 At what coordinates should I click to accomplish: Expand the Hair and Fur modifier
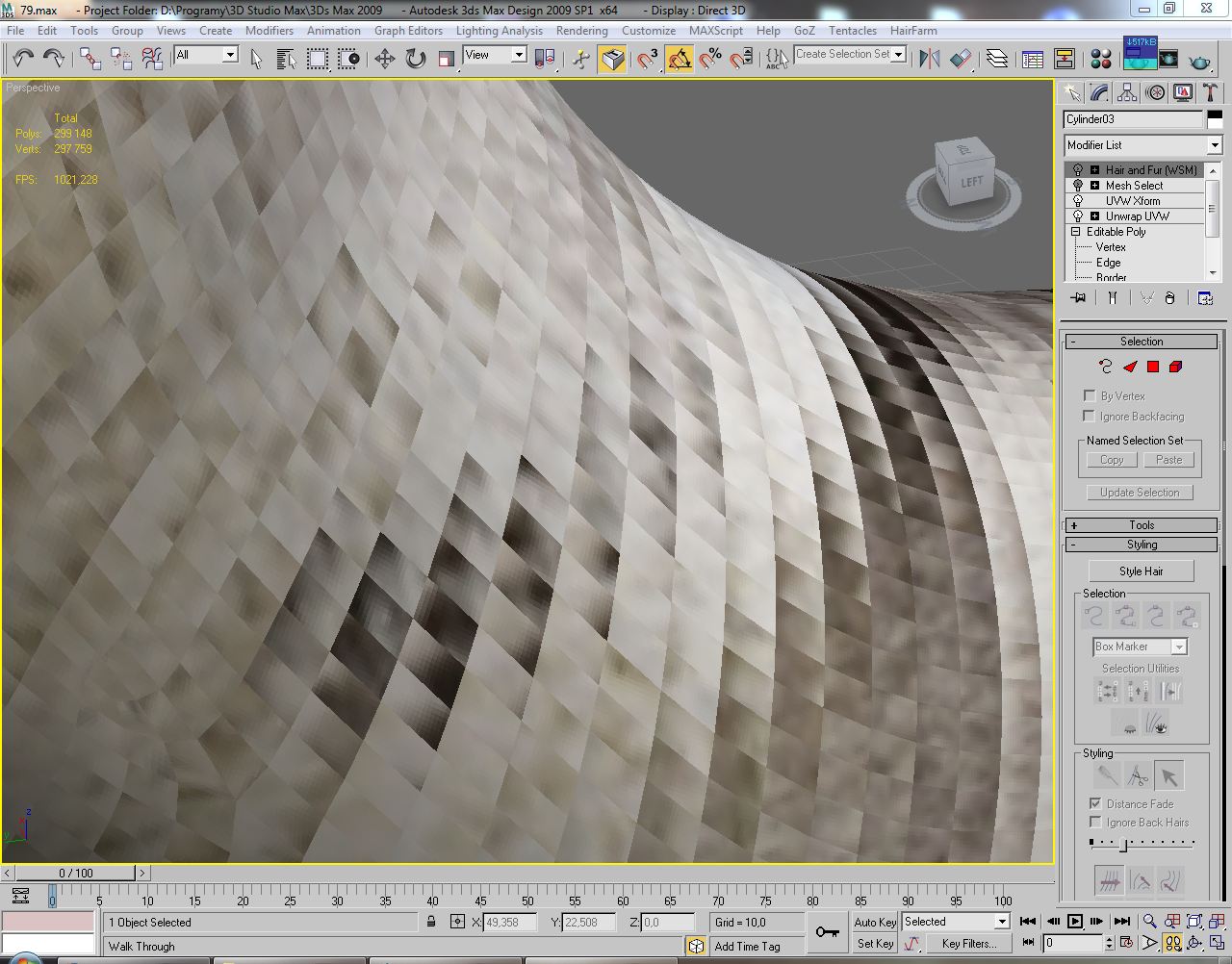[x=1094, y=170]
